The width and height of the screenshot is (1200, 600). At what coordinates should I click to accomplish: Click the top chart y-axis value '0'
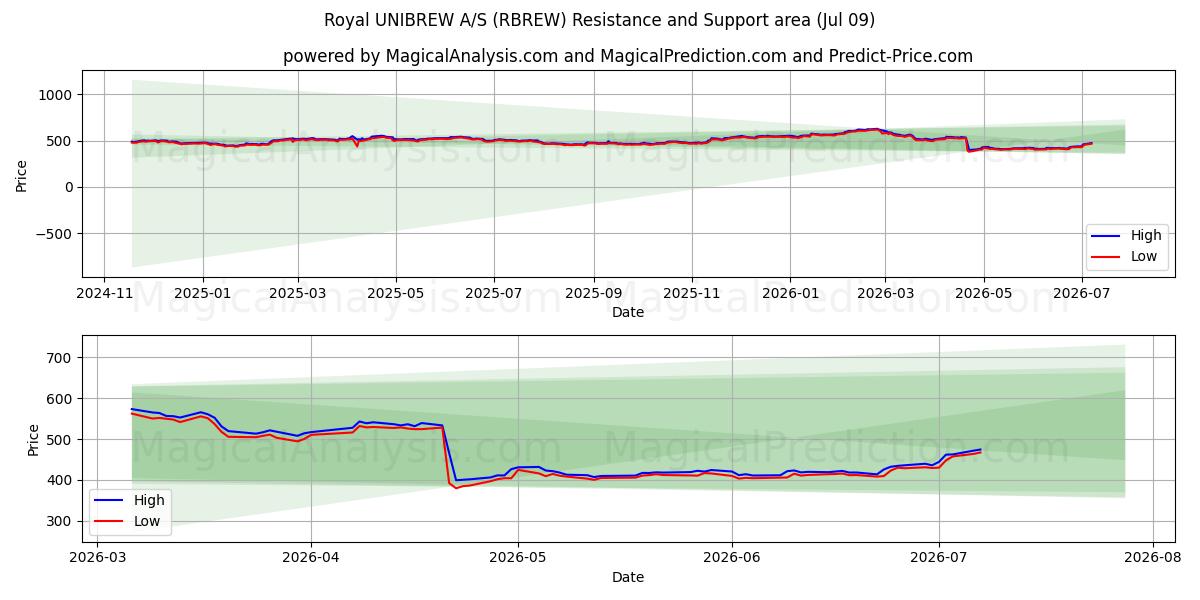click(70, 187)
